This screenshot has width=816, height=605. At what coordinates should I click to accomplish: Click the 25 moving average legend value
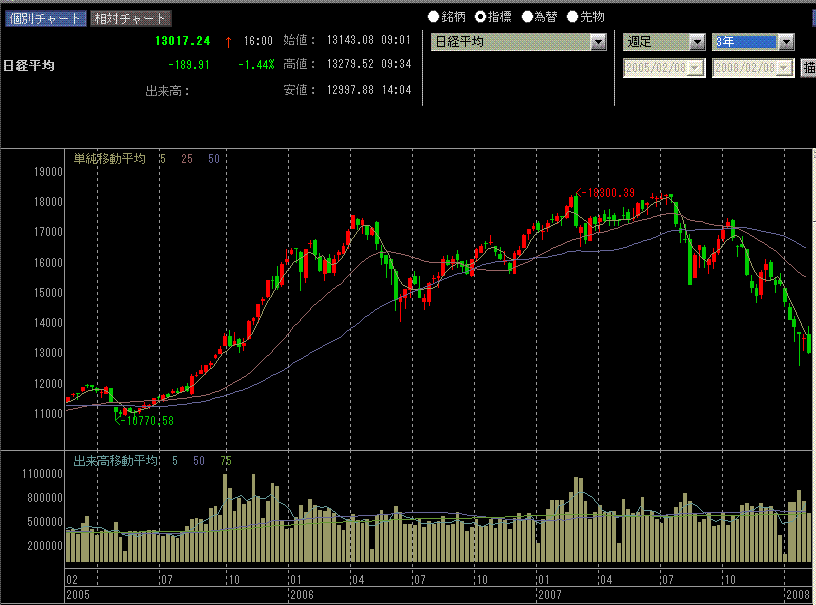coord(187,159)
